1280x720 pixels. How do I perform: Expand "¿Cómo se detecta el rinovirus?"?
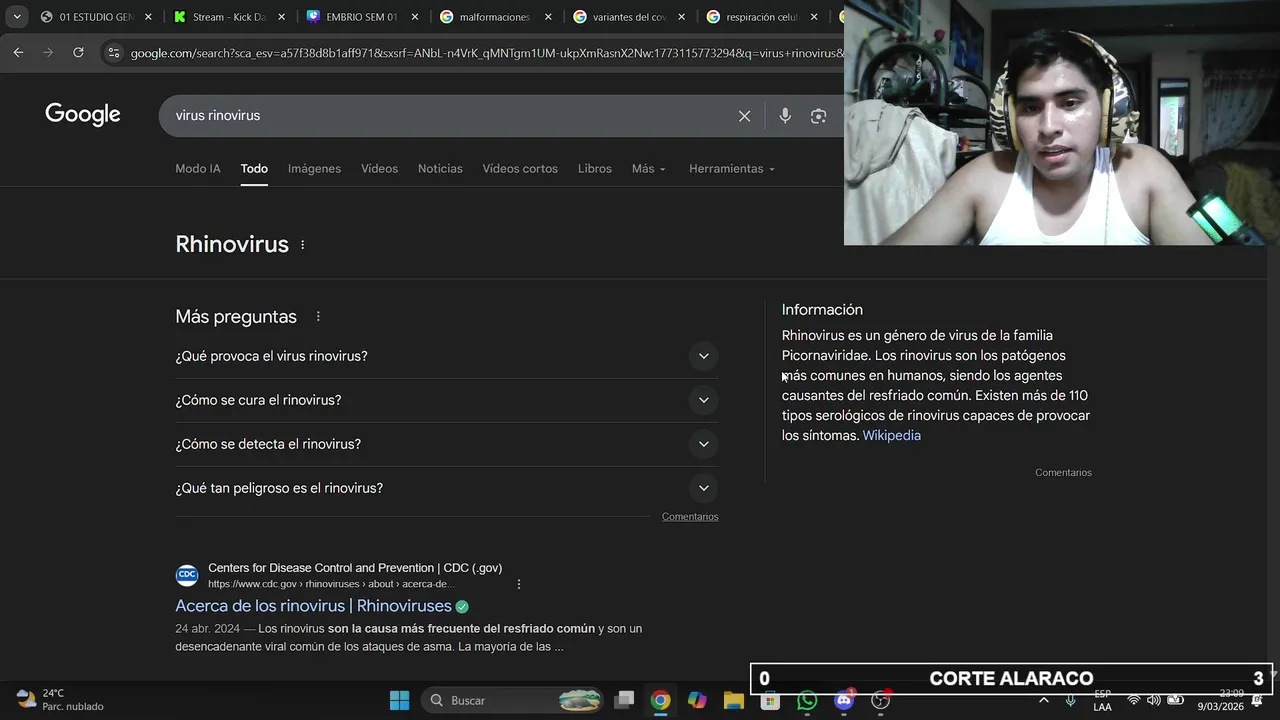click(447, 444)
